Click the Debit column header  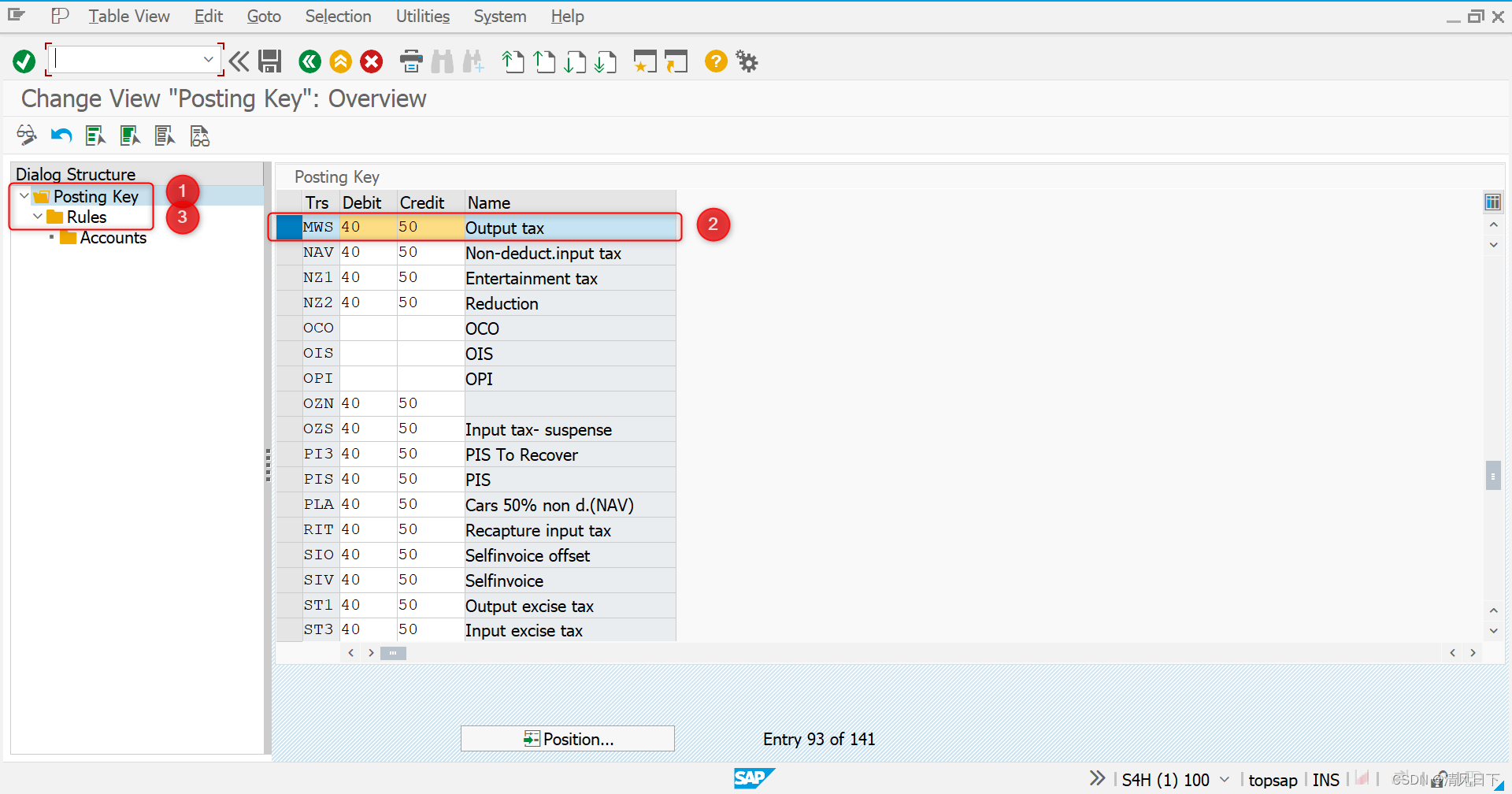pyautogui.click(x=368, y=202)
